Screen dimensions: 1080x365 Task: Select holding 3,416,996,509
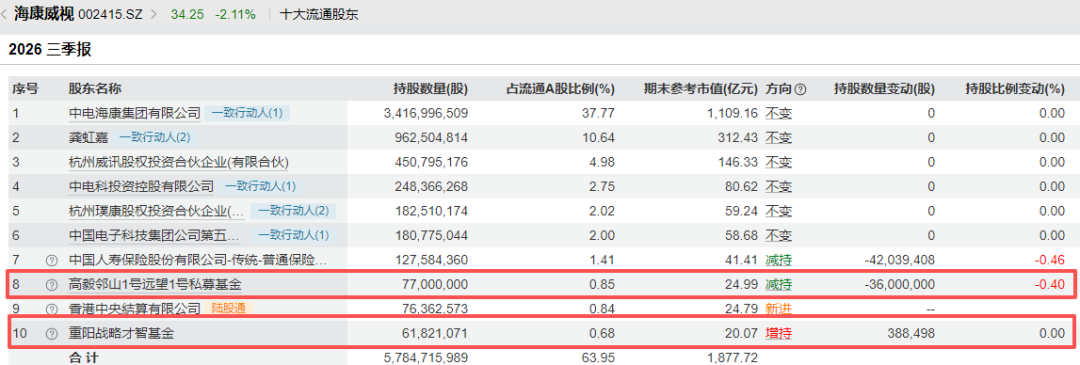point(426,113)
